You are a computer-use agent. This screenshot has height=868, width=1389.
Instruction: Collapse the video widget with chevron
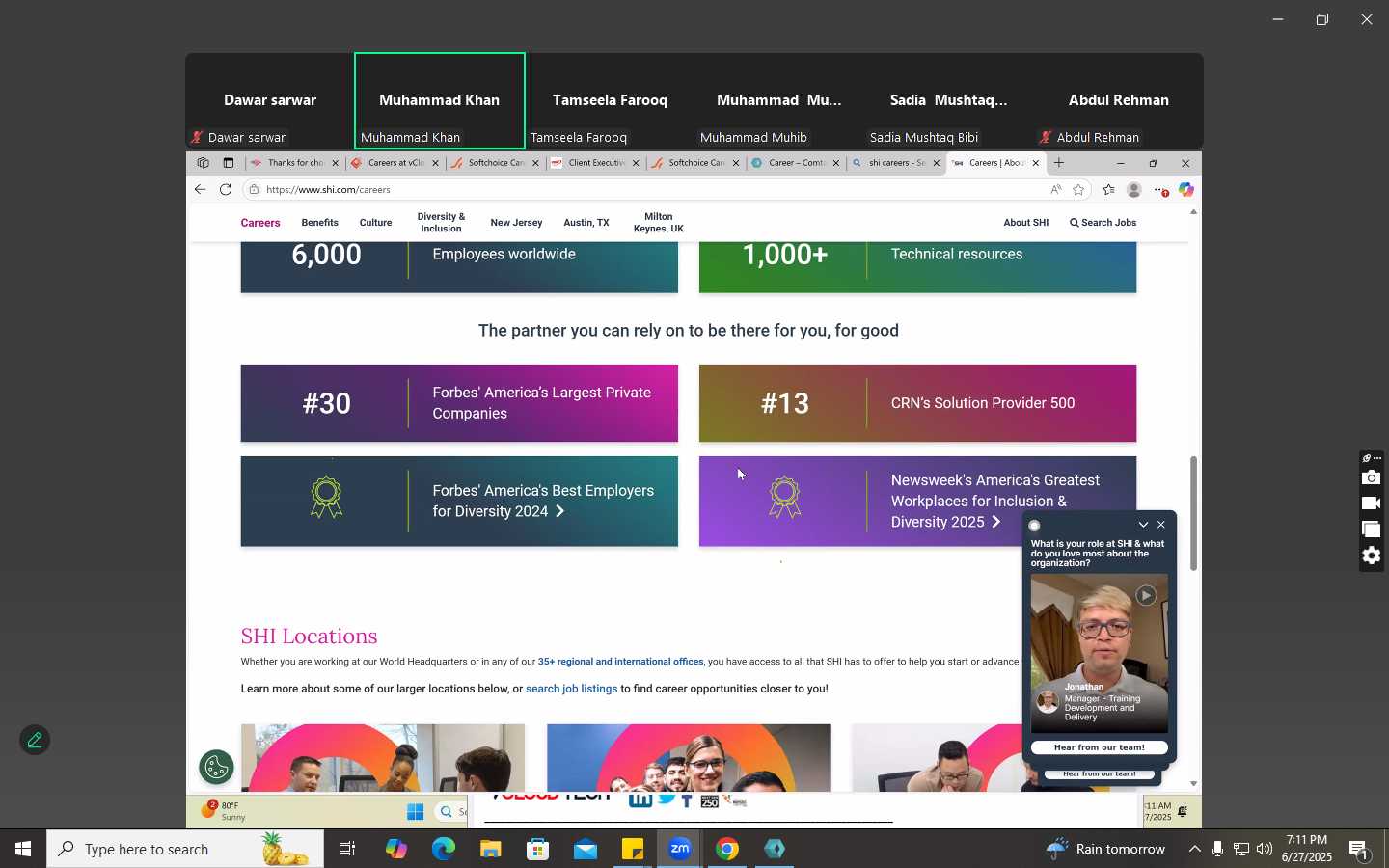click(x=1143, y=525)
